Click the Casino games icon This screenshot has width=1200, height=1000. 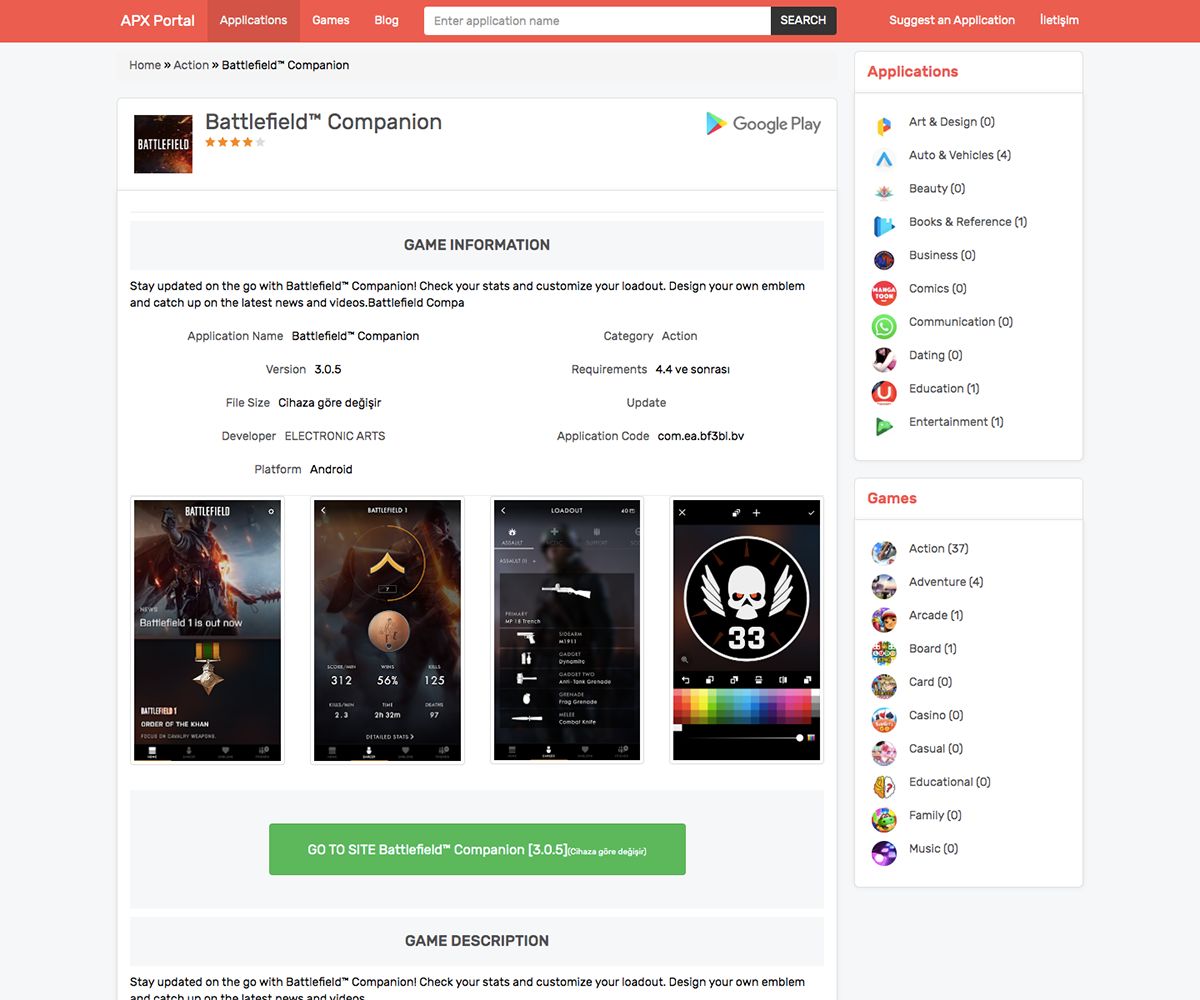[x=884, y=719]
